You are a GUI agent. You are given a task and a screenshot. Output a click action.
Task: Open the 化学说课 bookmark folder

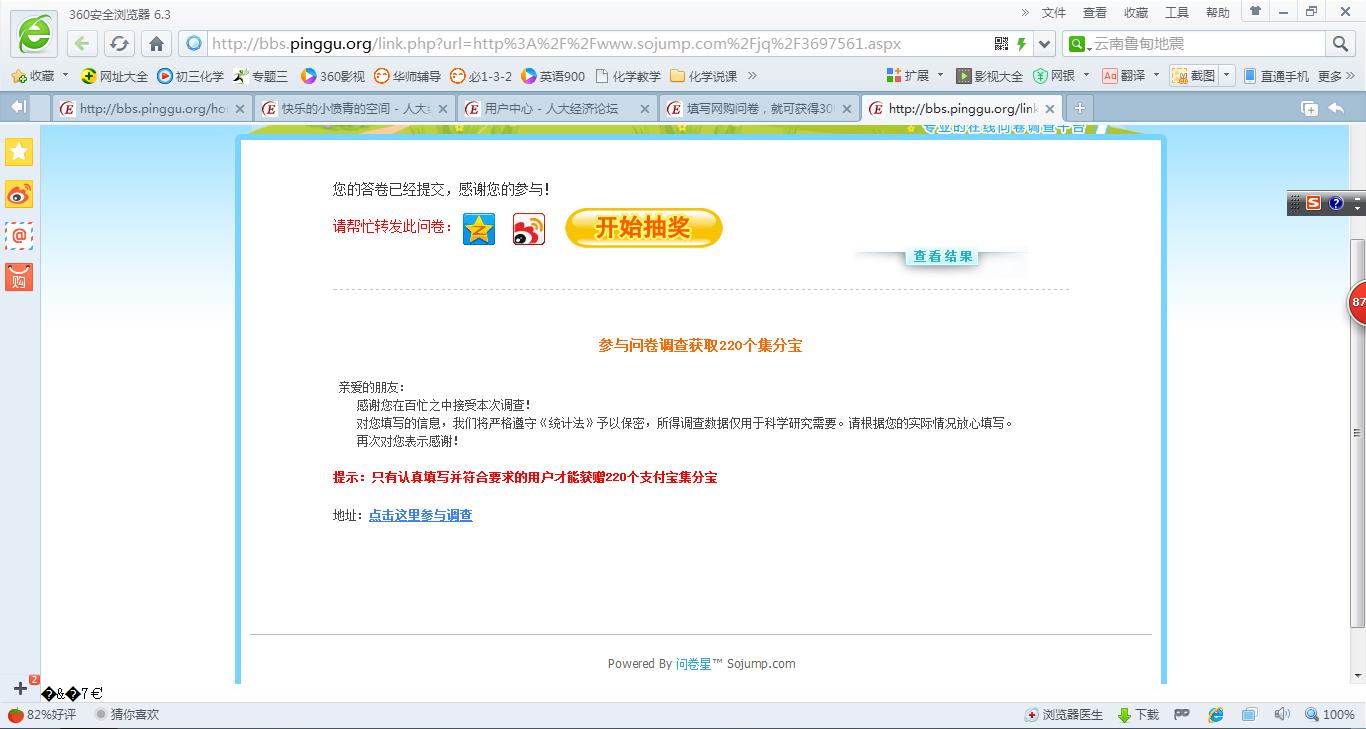(x=704, y=76)
